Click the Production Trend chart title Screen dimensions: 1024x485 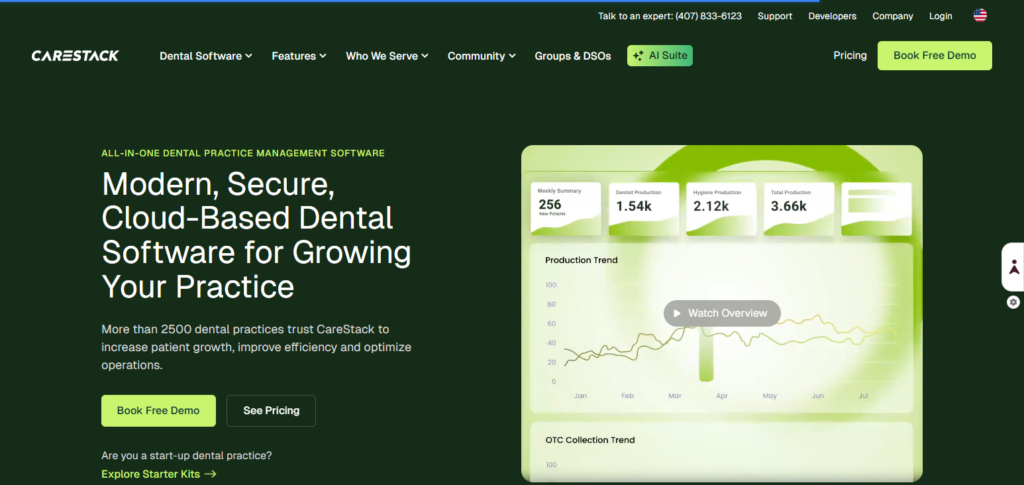[581, 260]
